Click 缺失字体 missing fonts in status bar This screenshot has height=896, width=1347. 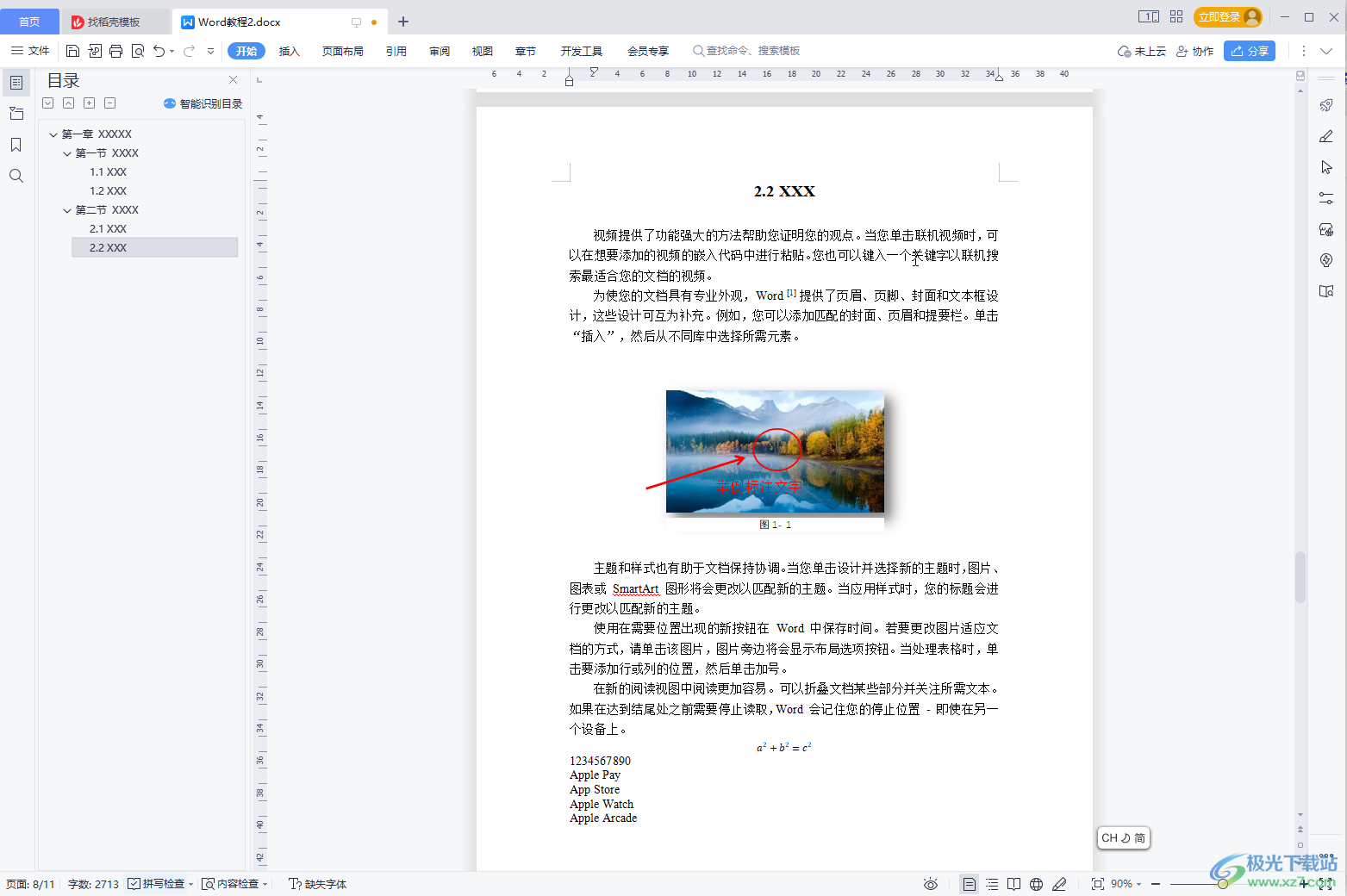pos(318,884)
